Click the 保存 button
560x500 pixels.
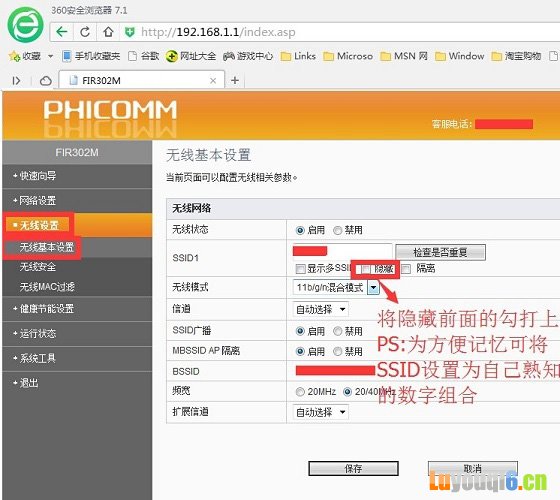(x=353, y=468)
